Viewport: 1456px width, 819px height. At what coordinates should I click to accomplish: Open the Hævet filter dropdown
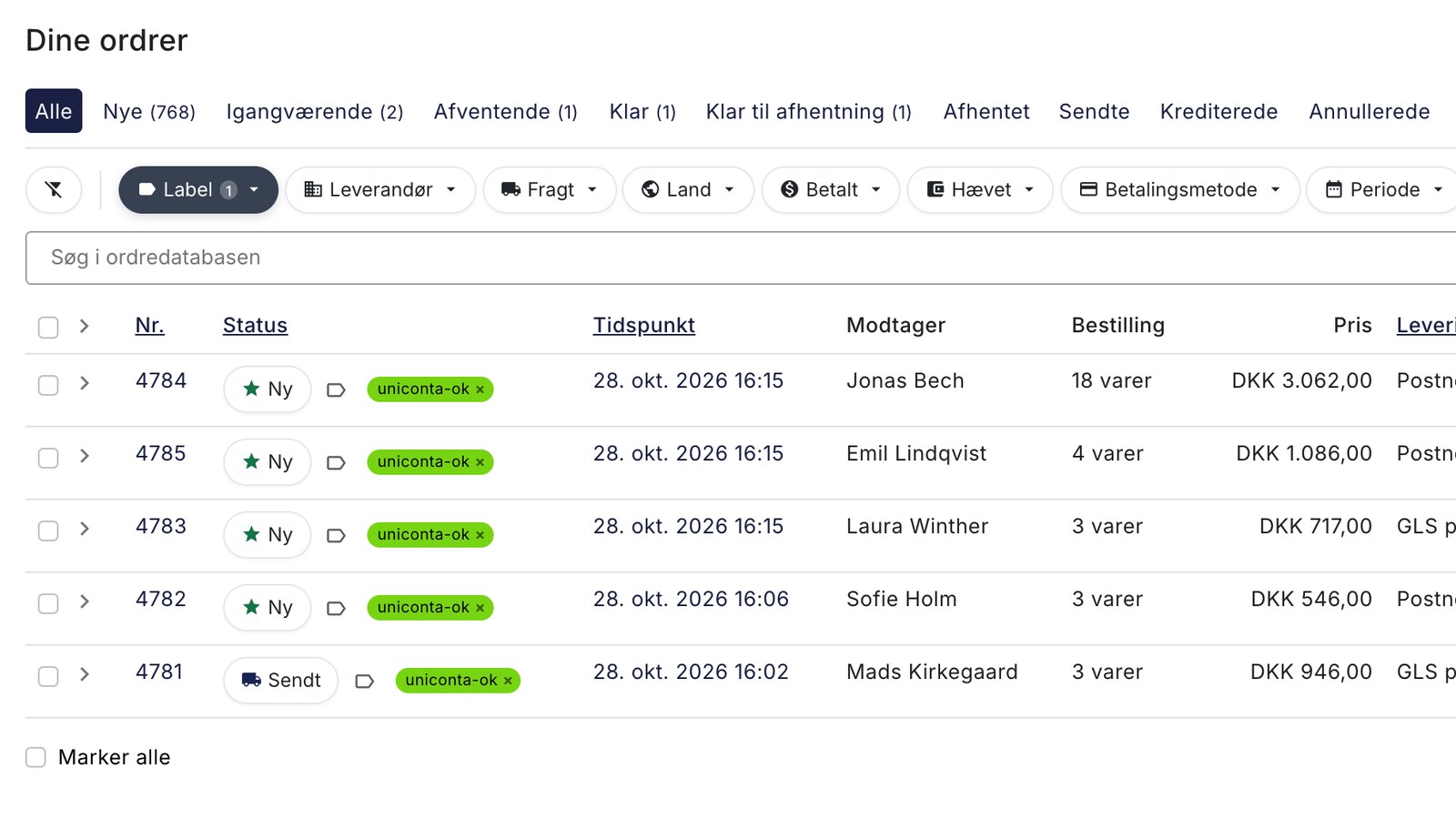pos(980,189)
